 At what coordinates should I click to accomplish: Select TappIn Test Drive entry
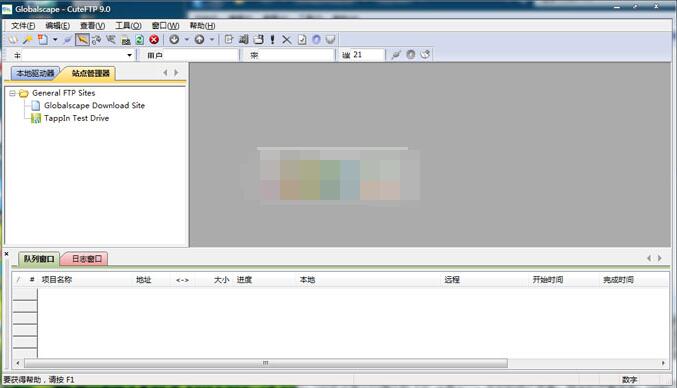pos(76,118)
